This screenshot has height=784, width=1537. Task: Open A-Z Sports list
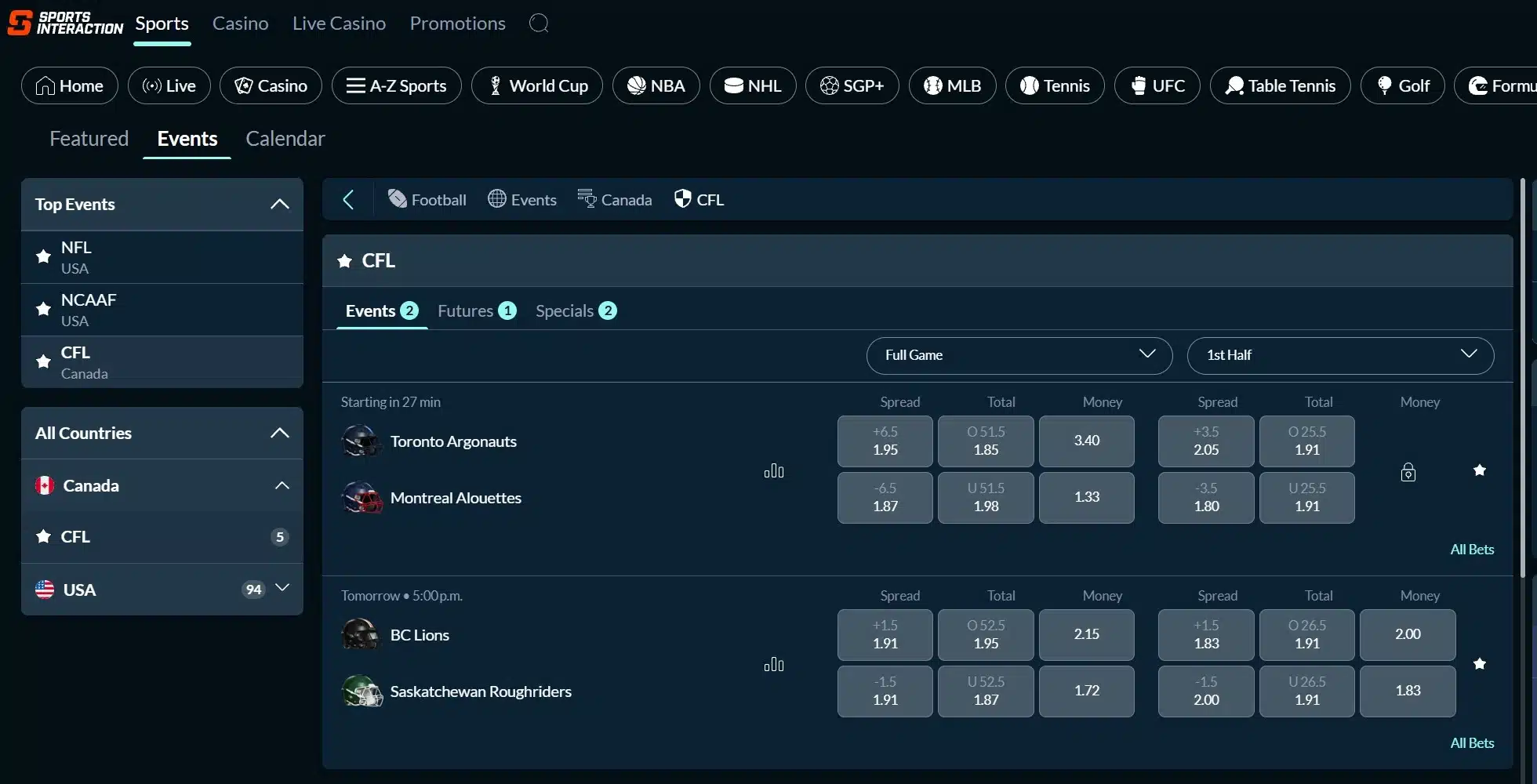(397, 85)
